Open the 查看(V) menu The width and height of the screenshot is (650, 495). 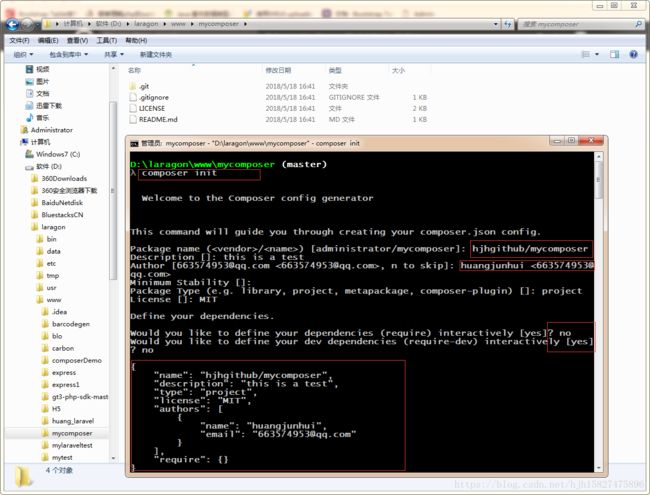[x=78, y=41]
